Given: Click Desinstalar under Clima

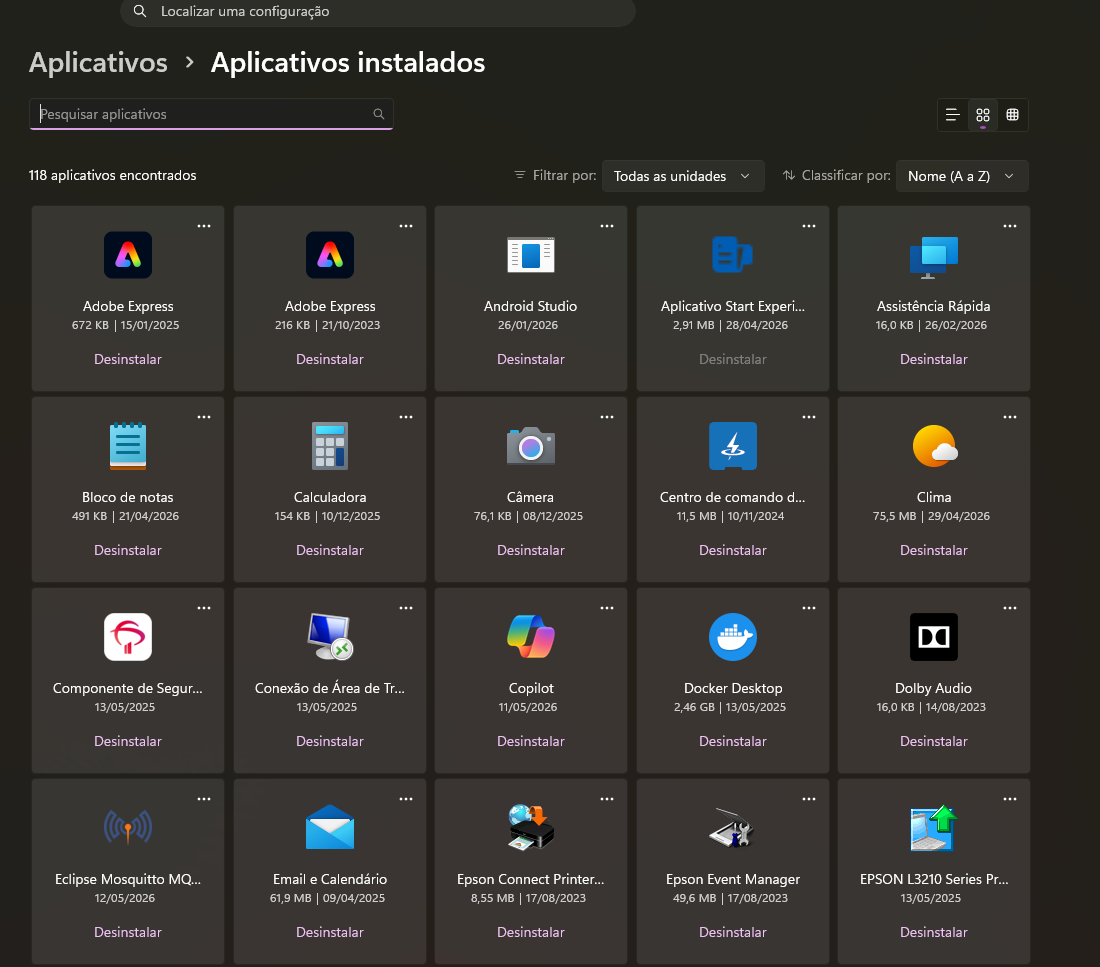Looking at the screenshot, I should click(x=934, y=550).
